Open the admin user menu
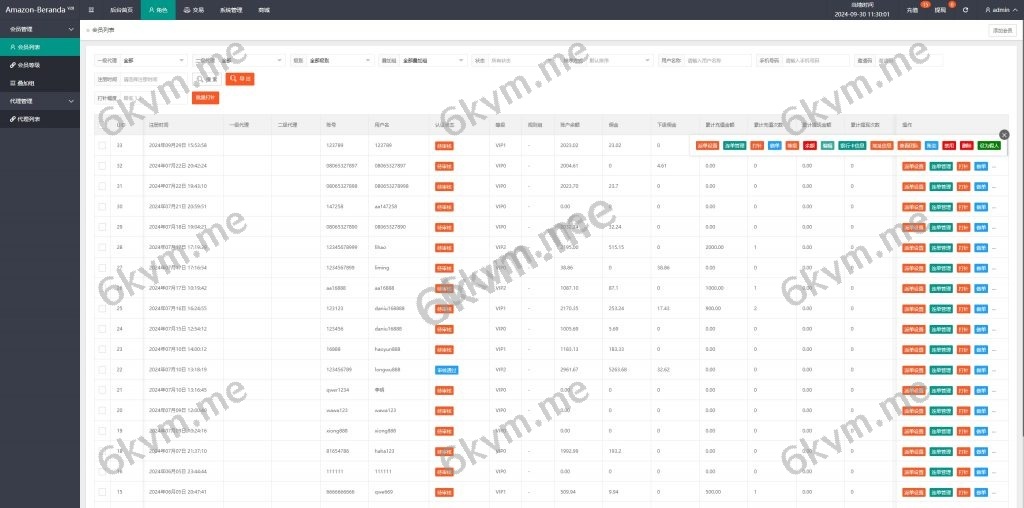The image size is (1024, 508). click(998, 10)
